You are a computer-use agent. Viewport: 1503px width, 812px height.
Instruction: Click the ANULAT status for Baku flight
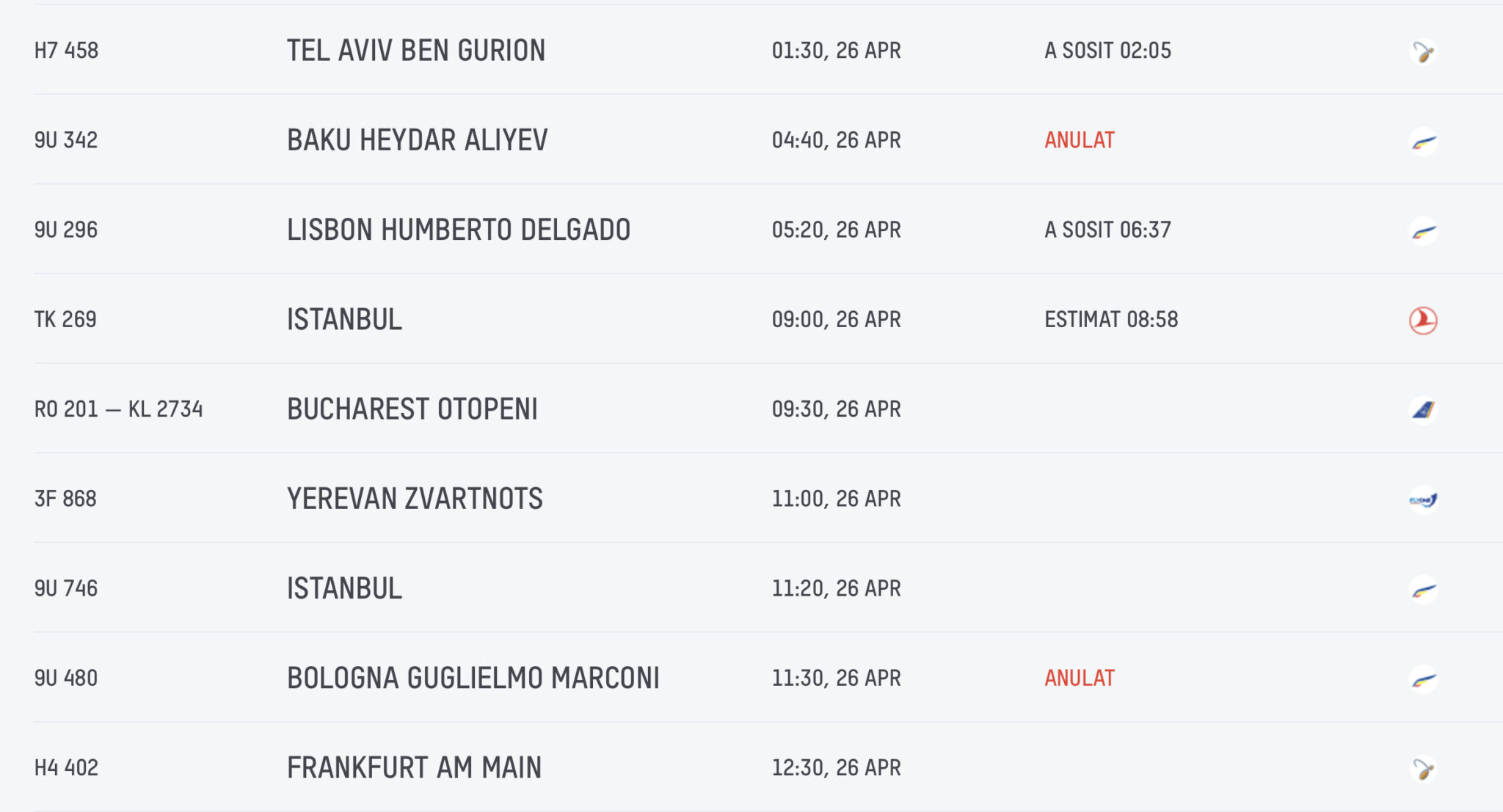point(1080,140)
